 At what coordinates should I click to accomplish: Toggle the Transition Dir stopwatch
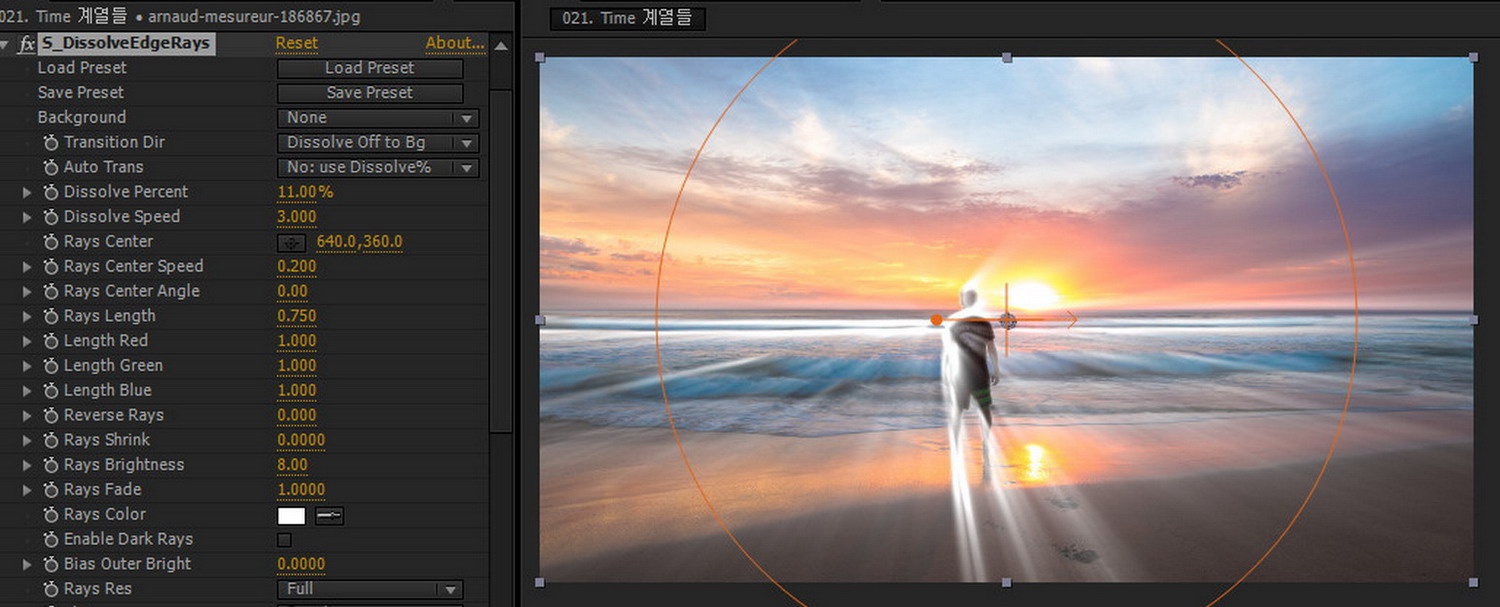coord(50,143)
